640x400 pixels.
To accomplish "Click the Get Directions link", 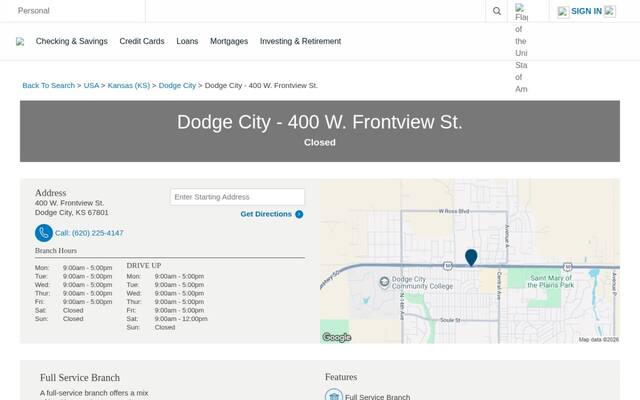I will 266,214.
